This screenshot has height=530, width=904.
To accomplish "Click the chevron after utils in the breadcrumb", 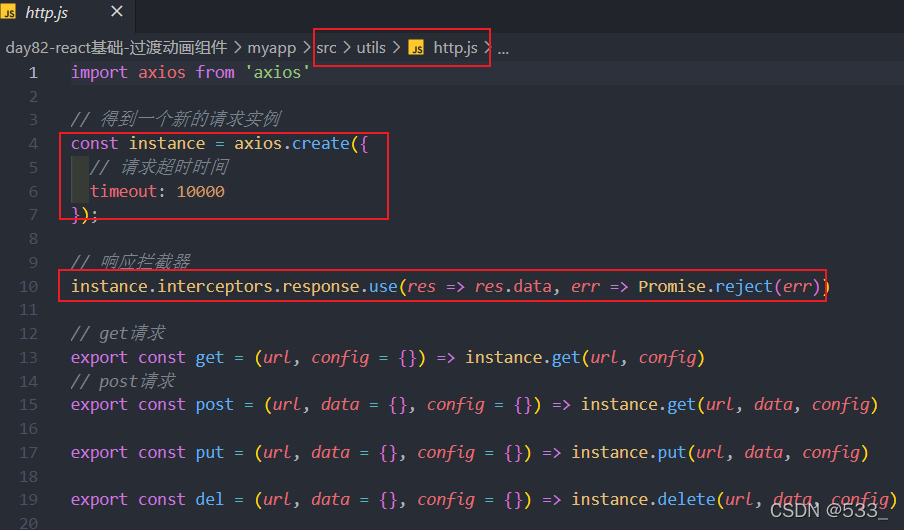I will click(396, 48).
